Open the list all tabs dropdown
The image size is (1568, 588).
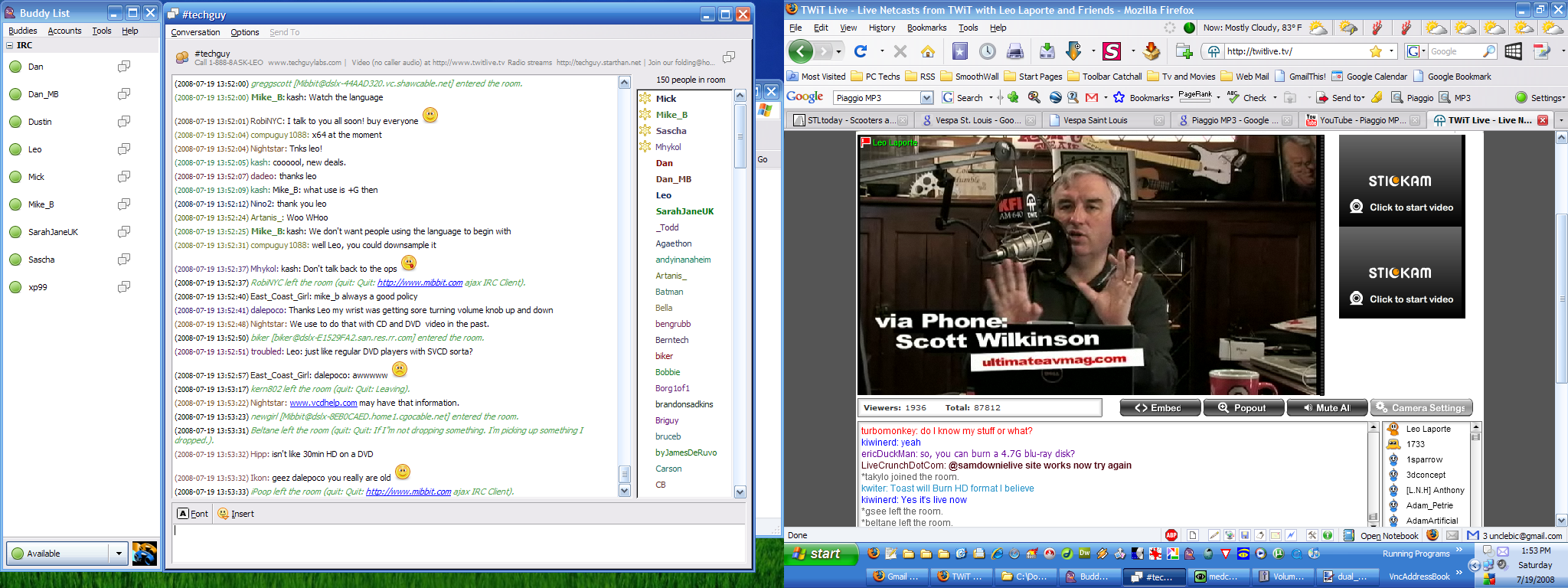[x=1560, y=120]
